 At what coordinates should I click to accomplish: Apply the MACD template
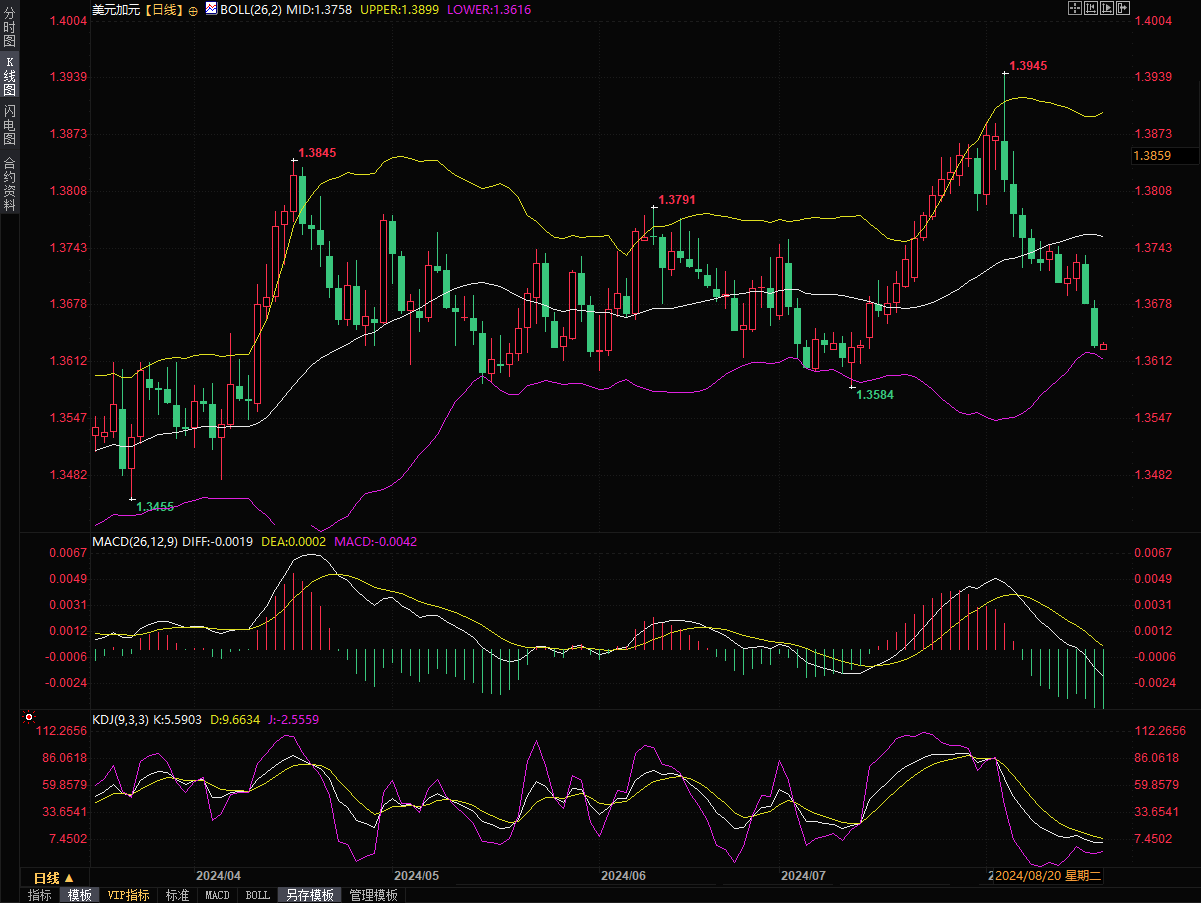217,895
